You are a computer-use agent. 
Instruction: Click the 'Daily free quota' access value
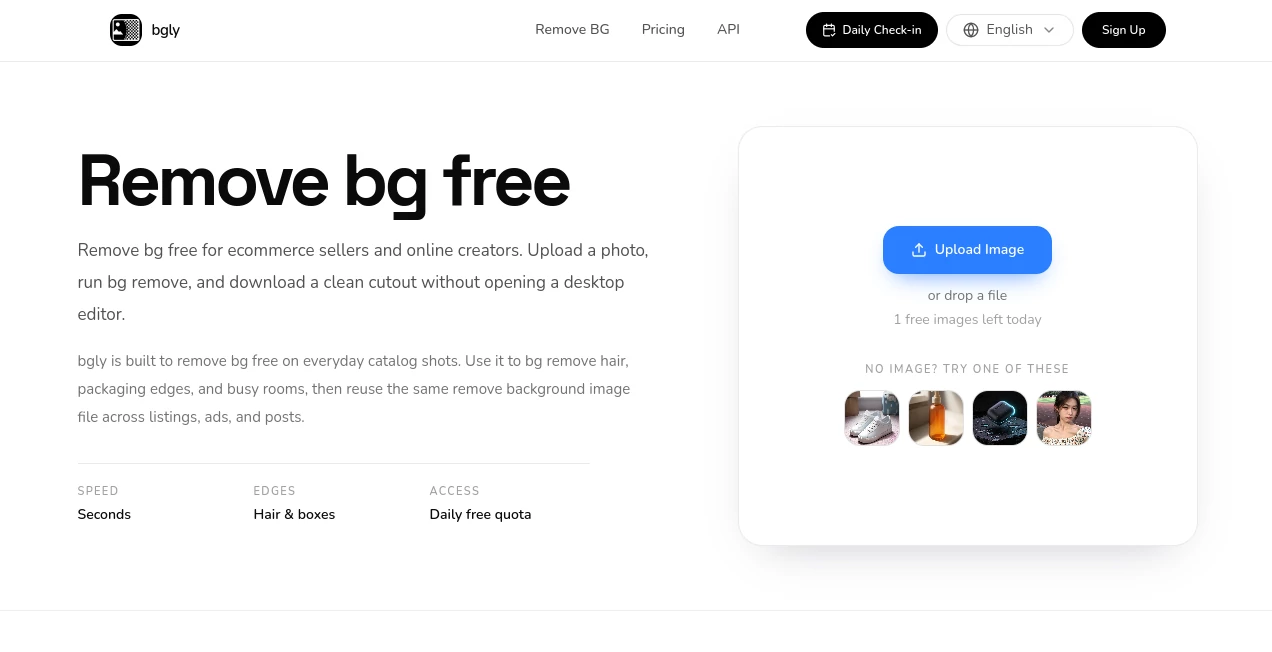pos(480,515)
